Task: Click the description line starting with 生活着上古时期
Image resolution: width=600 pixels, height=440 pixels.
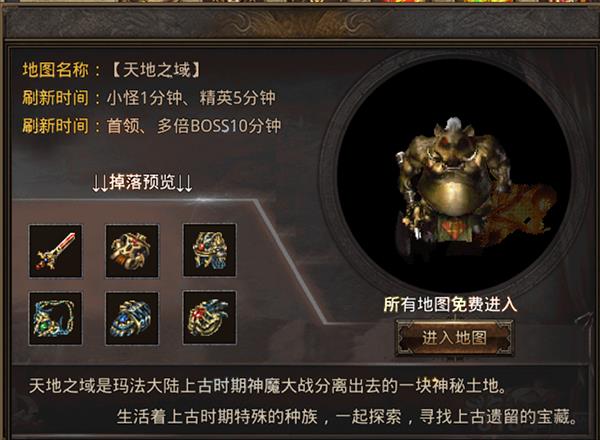Action: click(x=347, y=416)
